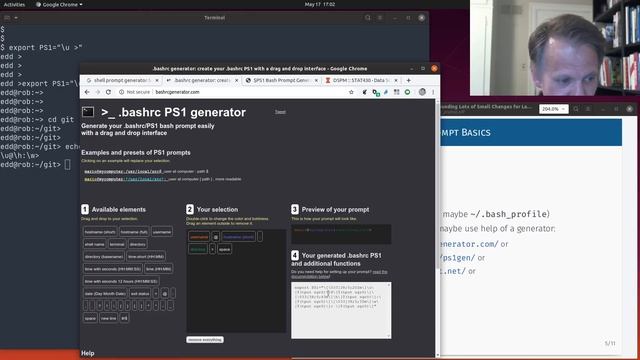Close the DSPM STAT430 tab

396,80
